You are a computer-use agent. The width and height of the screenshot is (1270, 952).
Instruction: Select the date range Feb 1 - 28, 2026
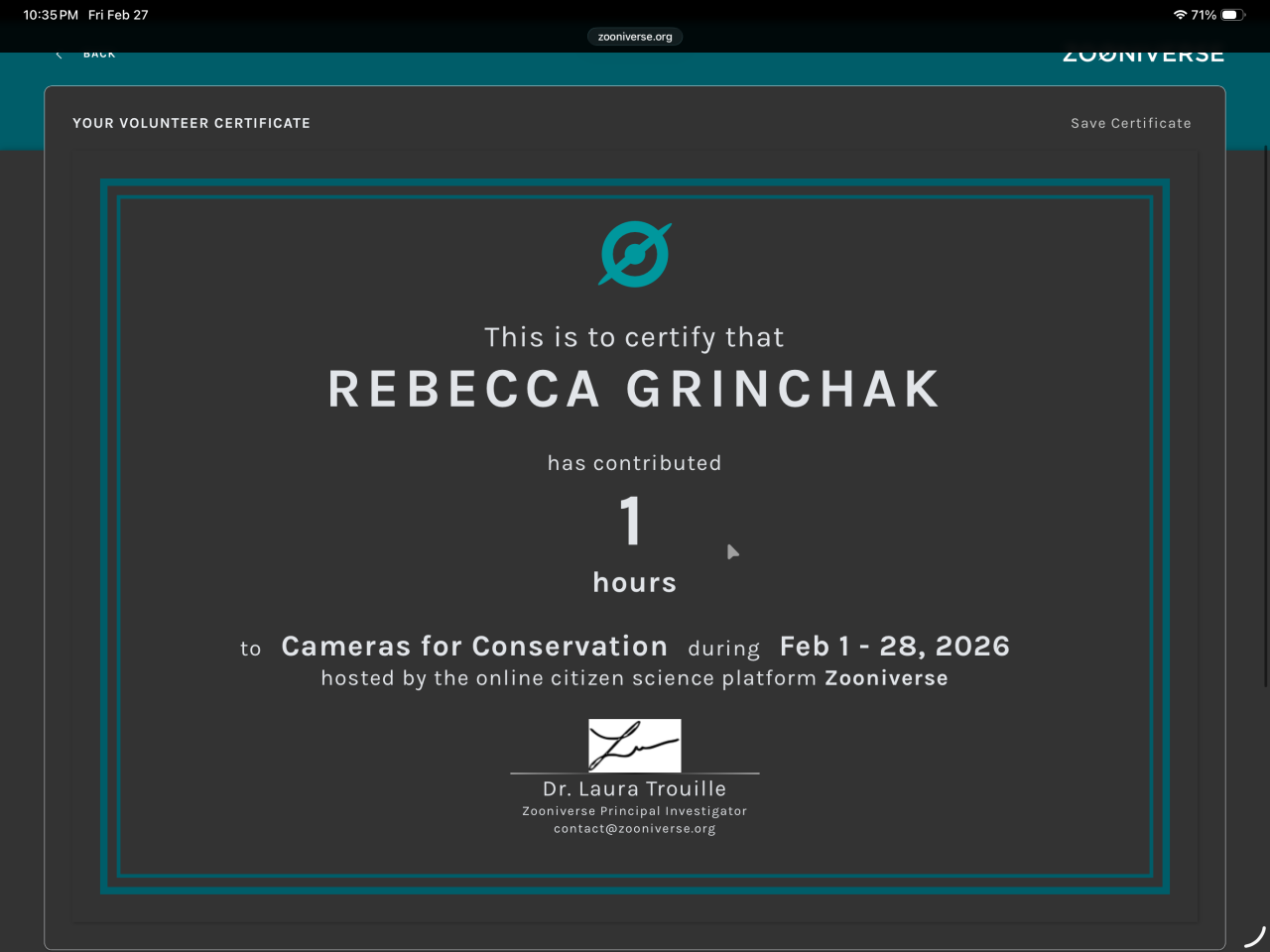pyautogui.click(x=895, y=647)
